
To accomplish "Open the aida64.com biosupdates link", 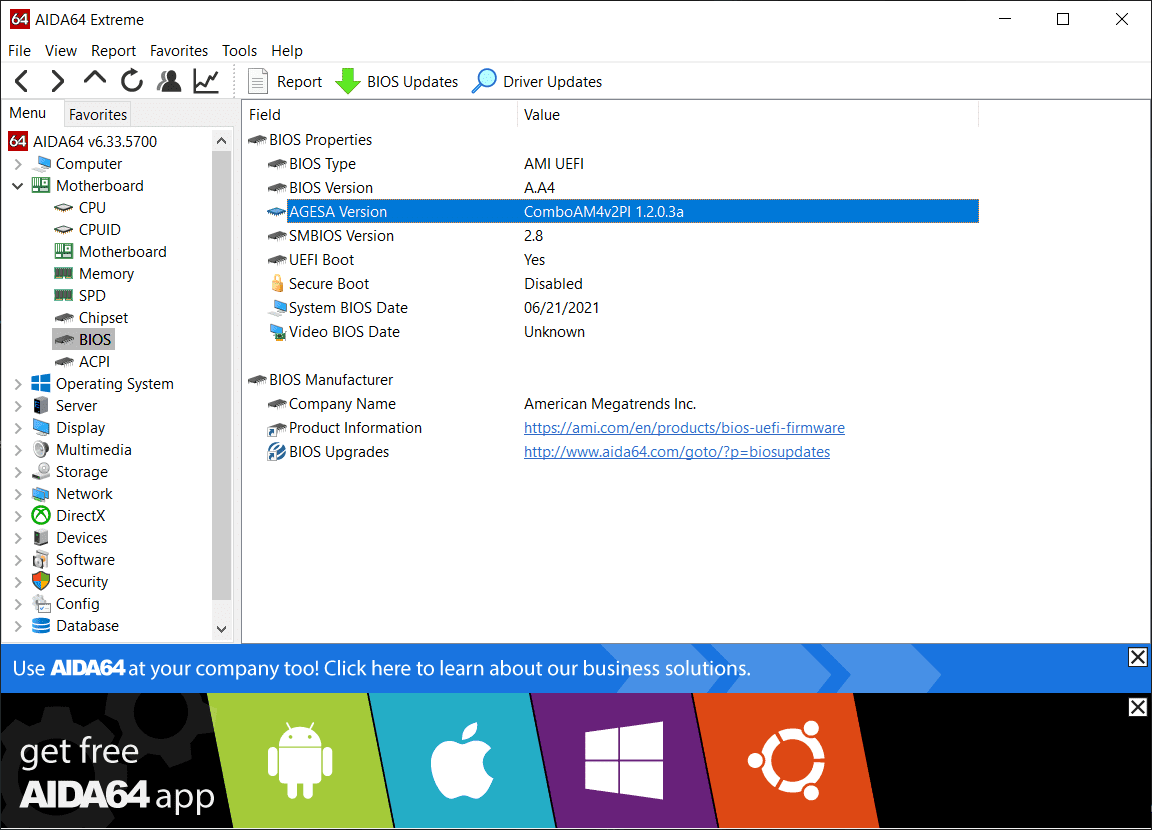I will pos(677,452).
